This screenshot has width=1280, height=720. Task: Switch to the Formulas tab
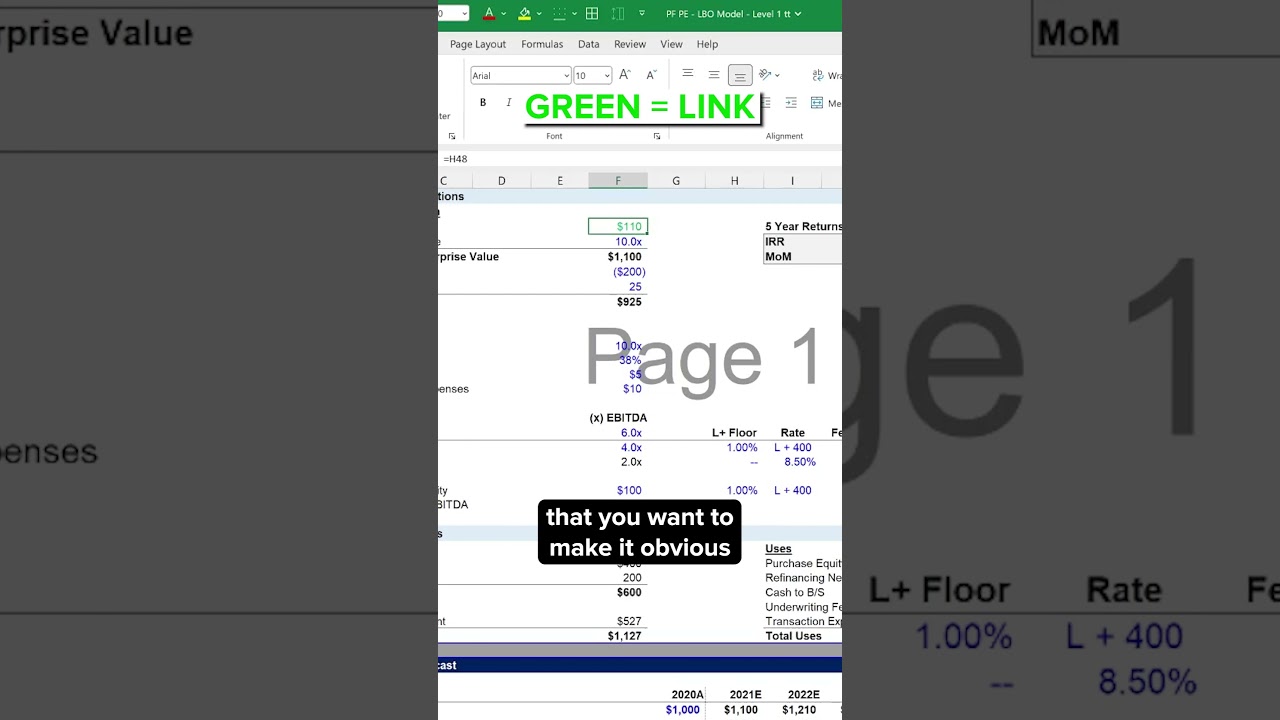pyautogui.click(x=542, y=44)
